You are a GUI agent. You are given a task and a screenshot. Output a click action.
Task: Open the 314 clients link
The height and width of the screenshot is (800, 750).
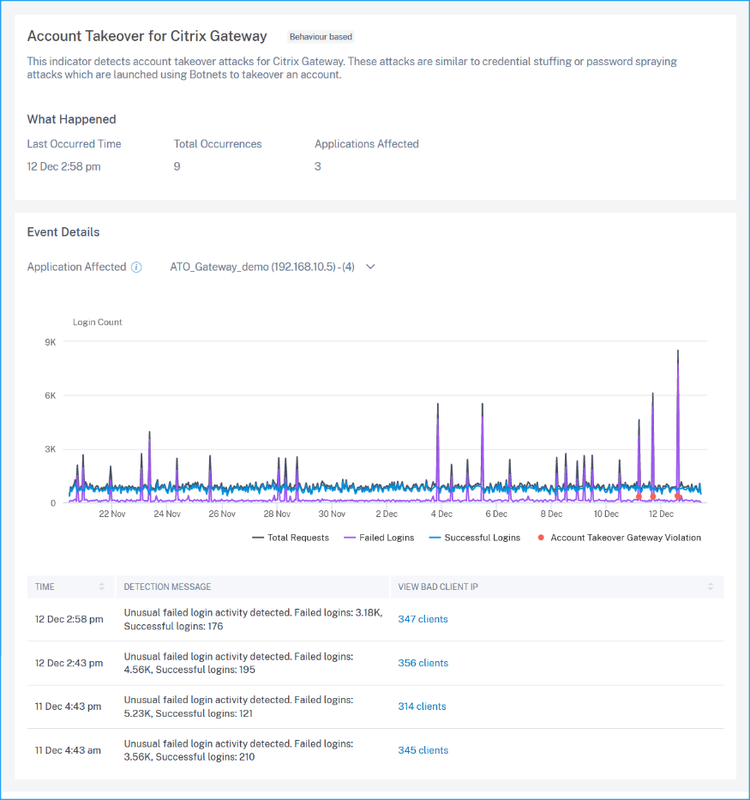tap(422, 706)
